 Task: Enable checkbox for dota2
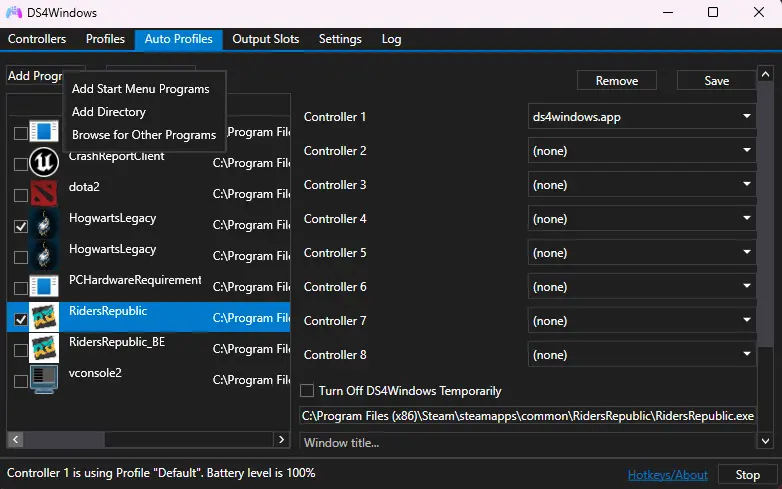(x=20, y=195)
